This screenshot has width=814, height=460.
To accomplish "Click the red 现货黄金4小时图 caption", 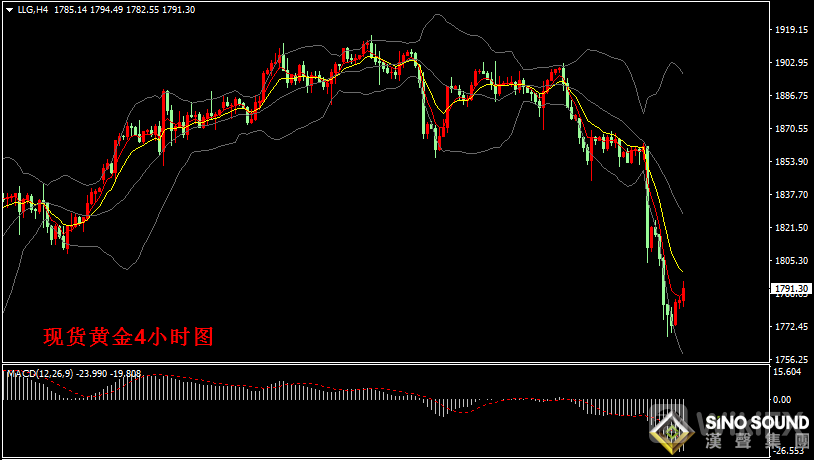I will point(128,337).
